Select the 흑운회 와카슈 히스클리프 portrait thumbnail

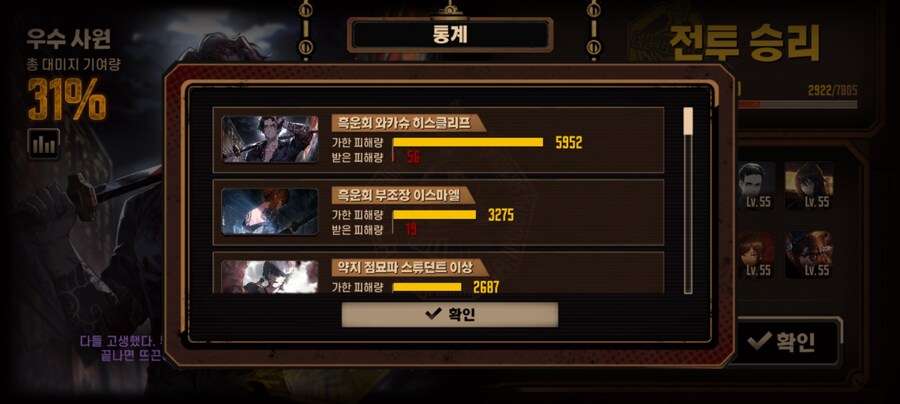[270, 139]
